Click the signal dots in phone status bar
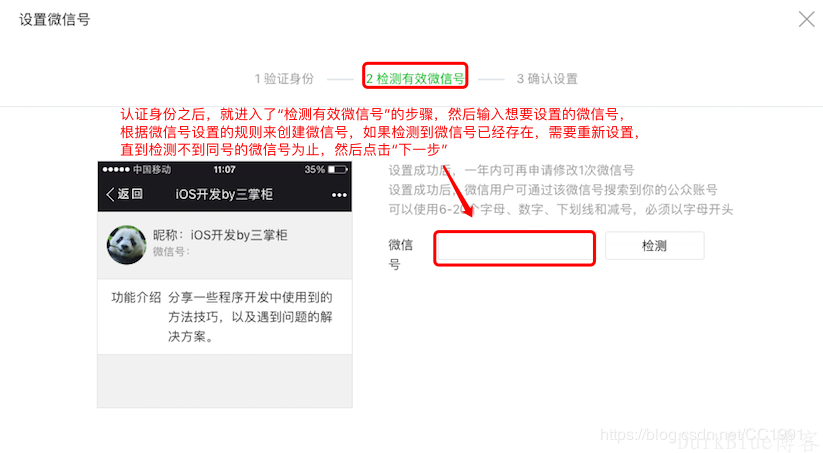The image size is (823, 453). point(116,170)
